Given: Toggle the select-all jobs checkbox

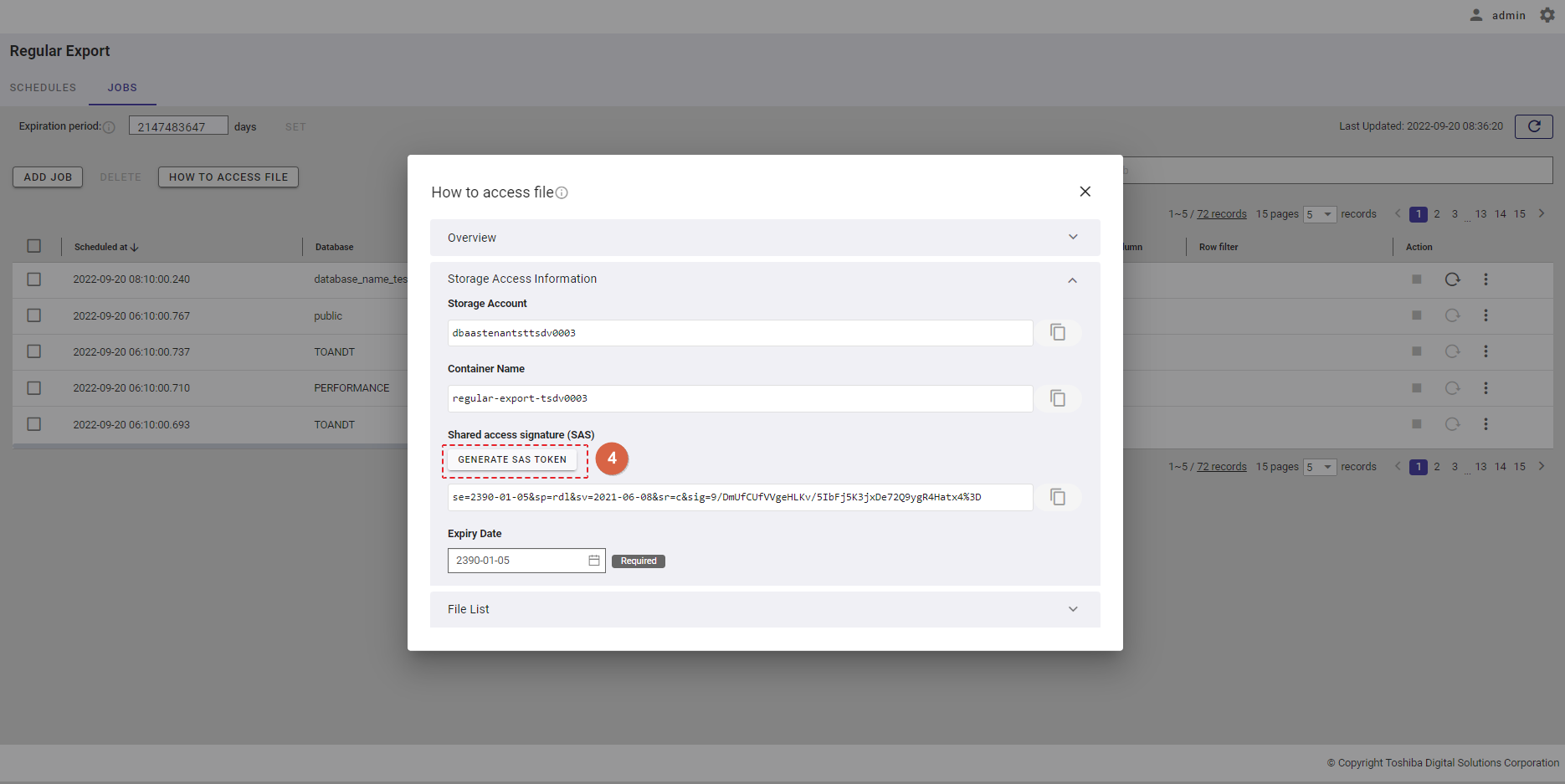Looking at the screenshot, I should (x=34, y=246).
